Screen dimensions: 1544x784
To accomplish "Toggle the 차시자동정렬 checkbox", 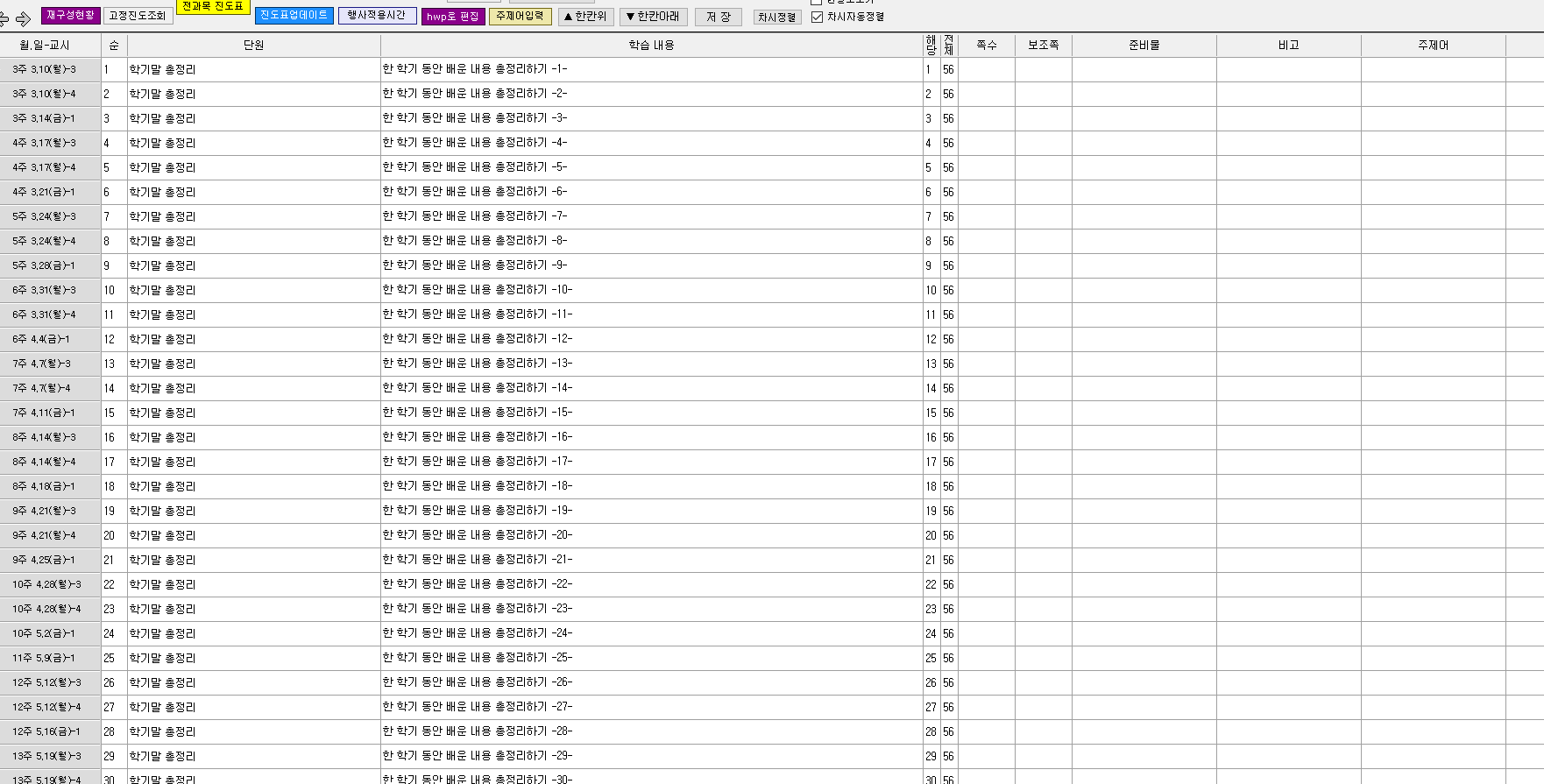I will [817, 17].
